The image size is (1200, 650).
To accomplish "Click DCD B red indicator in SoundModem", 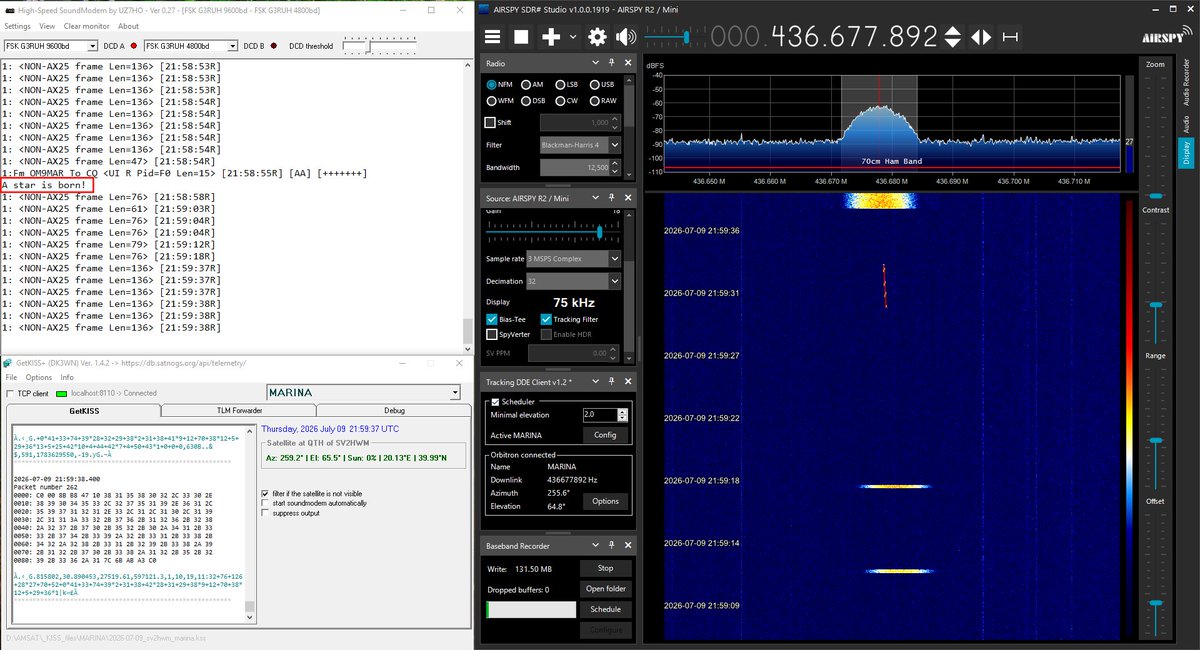I will tap(273, 46).
